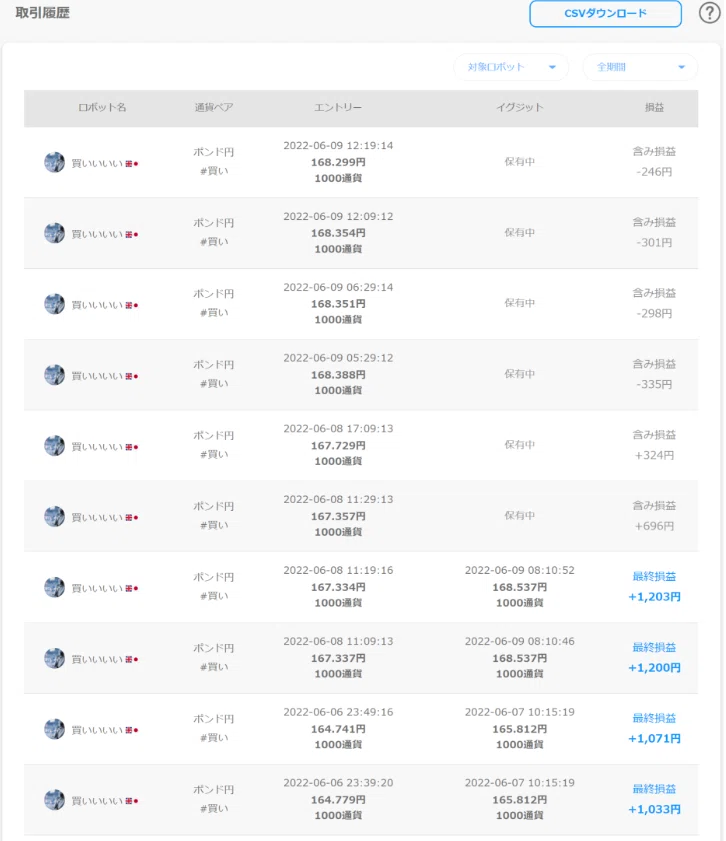726x841 pixels.
Task: Click robot avatar for 12:19:14 entry
Action: tap(54, 162)
